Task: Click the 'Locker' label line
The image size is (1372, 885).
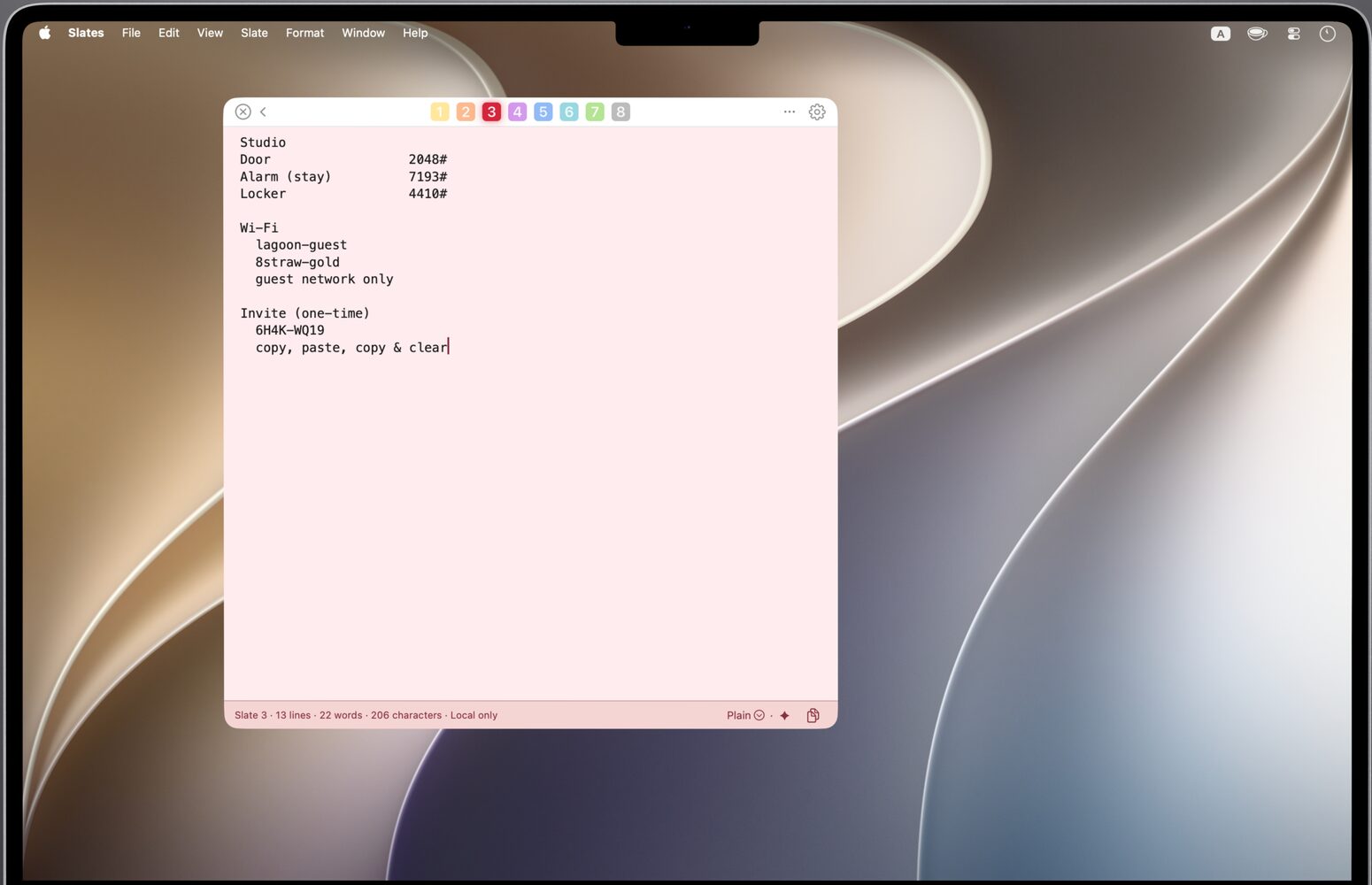Action: click(x=263, y=194)
